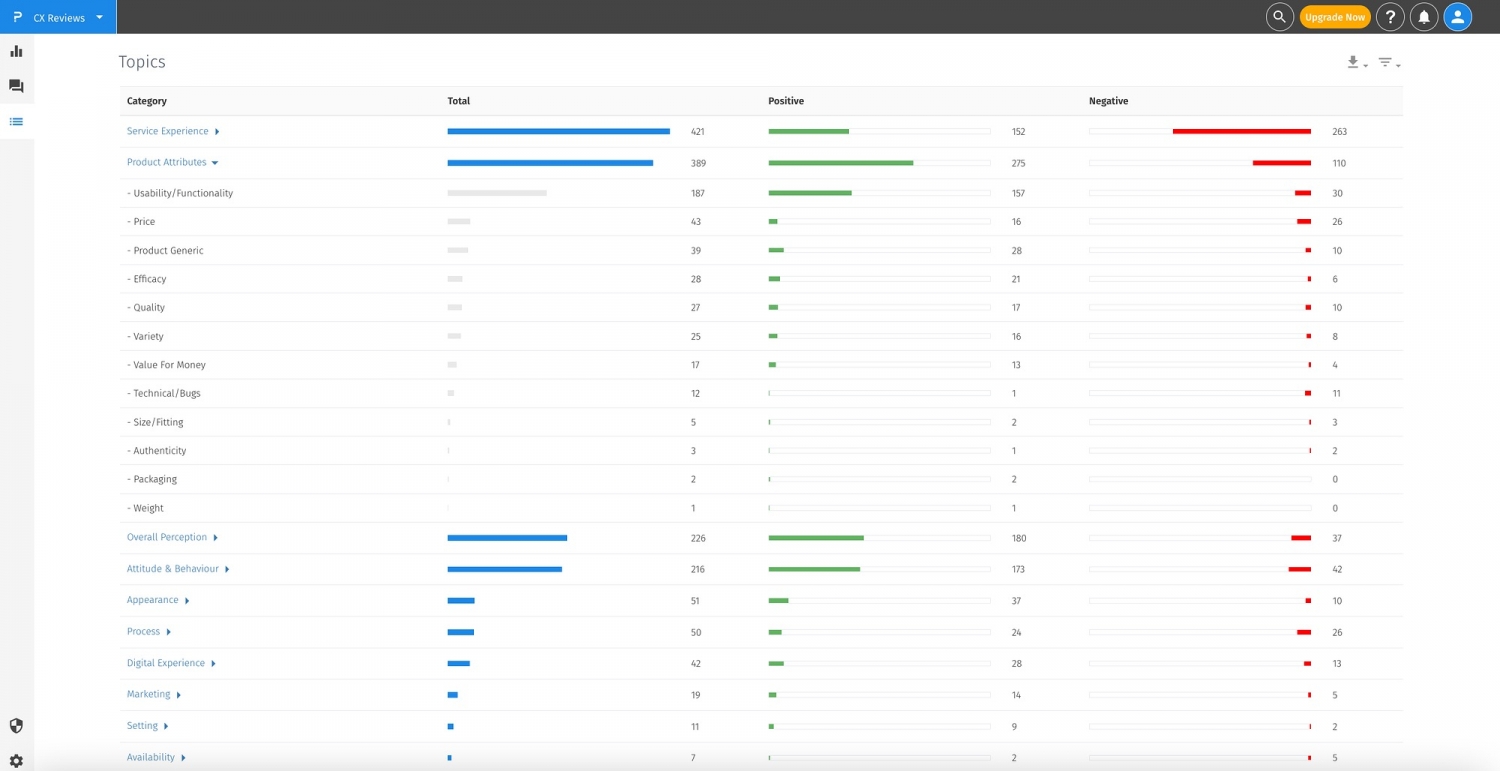Open the user account avatar icon
This screenshot has height=771, width=1500.
1457,17
